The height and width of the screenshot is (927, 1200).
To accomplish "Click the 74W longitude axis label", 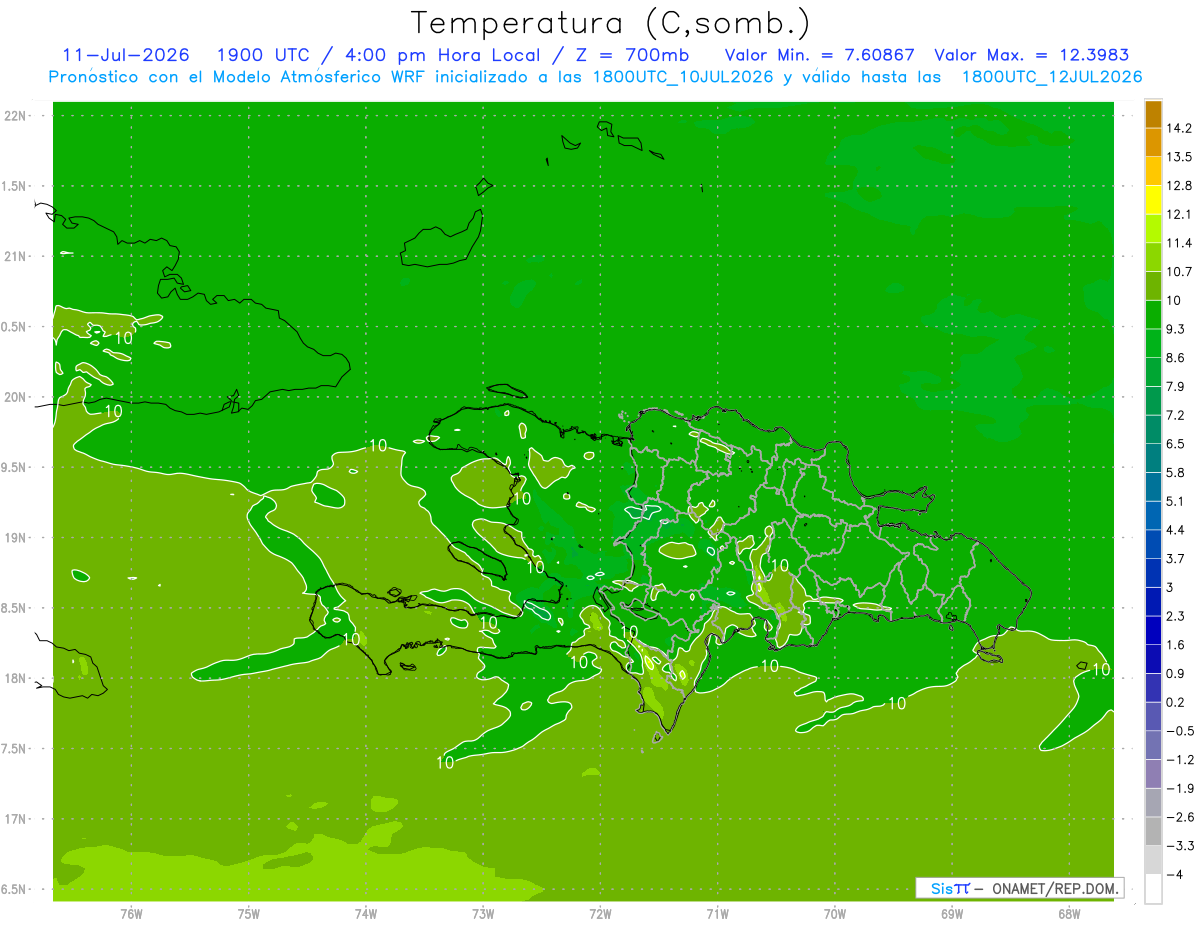I will coord(366,913).
